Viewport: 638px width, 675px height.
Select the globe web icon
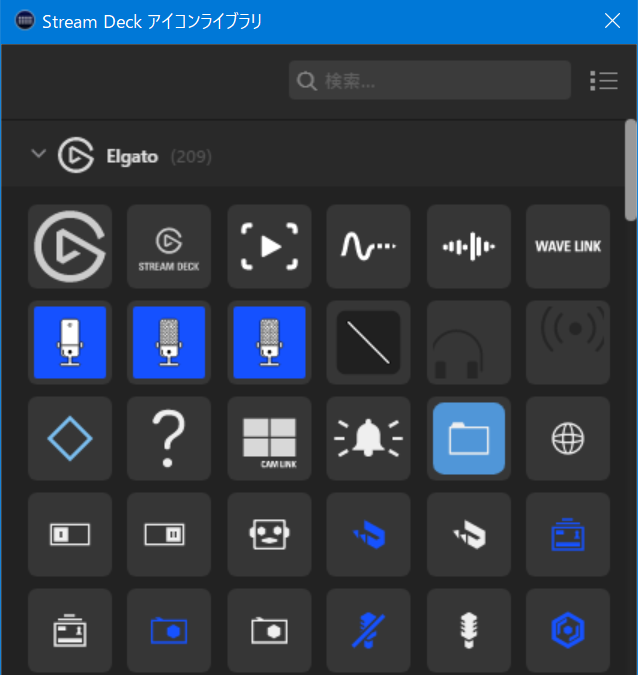click(568, 438)
